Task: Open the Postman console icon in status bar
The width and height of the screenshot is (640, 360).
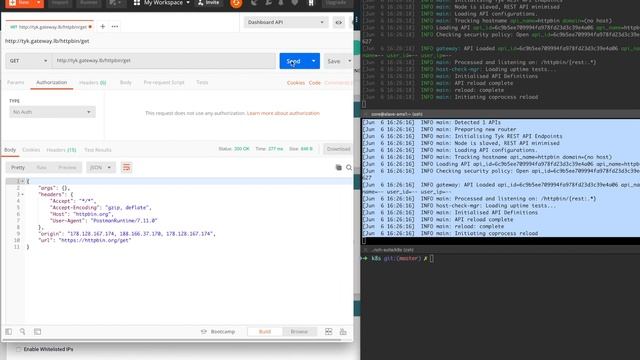Action: coord(38,331)
